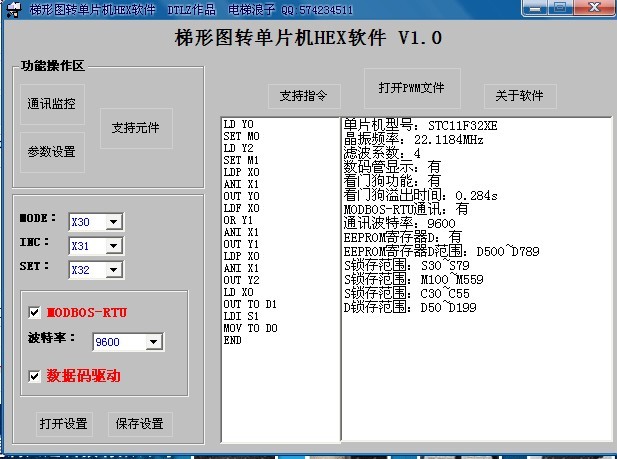Close the HEX software window
The height and width of the screenshot is (459, 617).
(x=593, y=8)
